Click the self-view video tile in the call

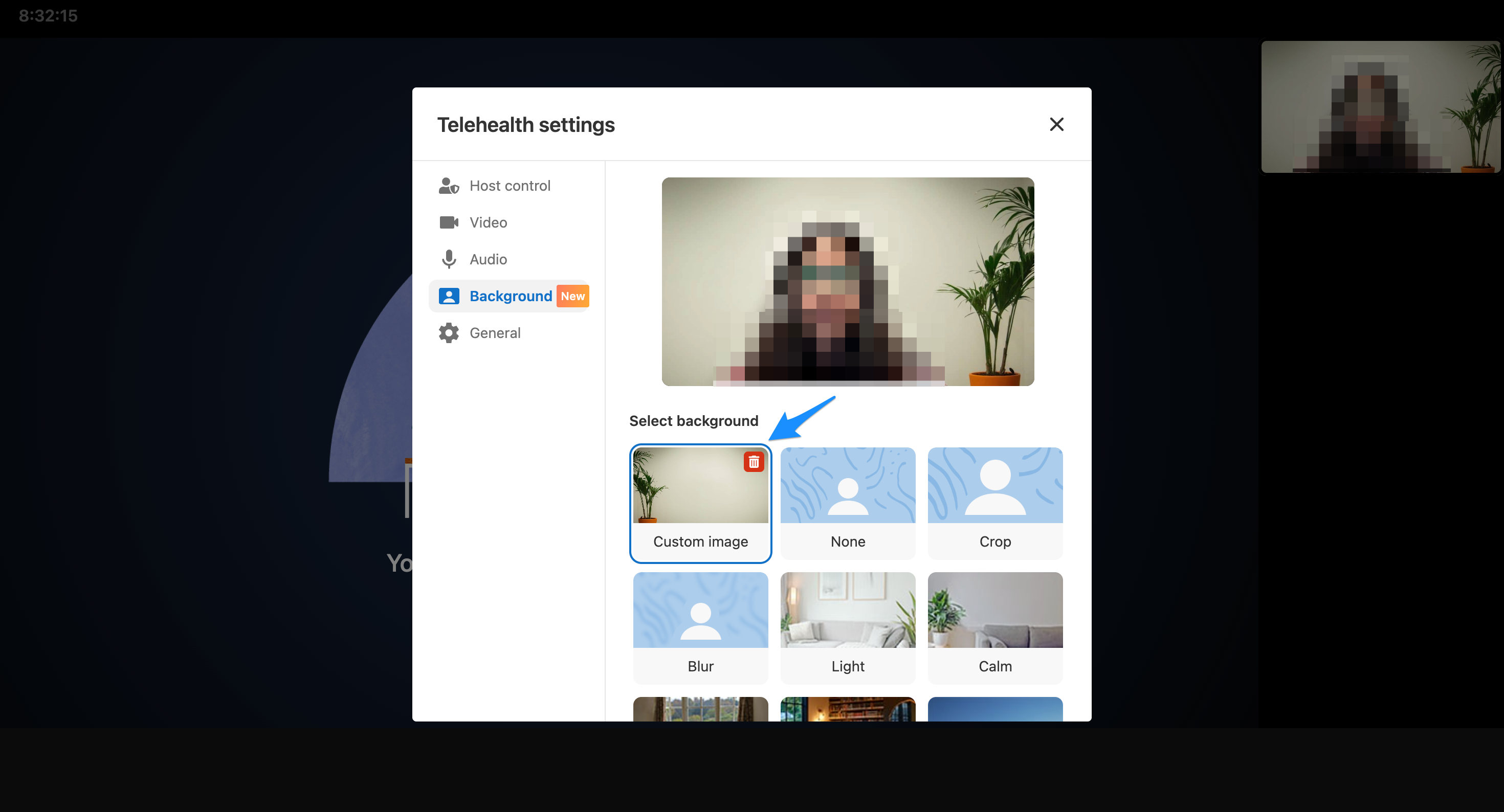[x=1380, y=107]
